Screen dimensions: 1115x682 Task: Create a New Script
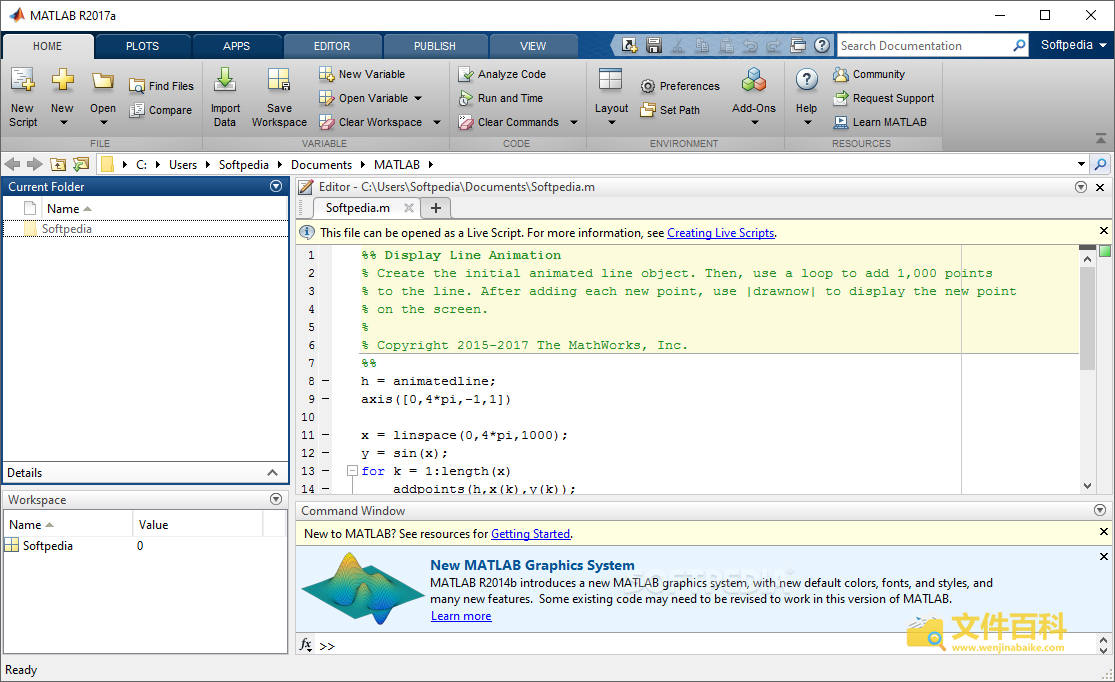pos(23,97)
